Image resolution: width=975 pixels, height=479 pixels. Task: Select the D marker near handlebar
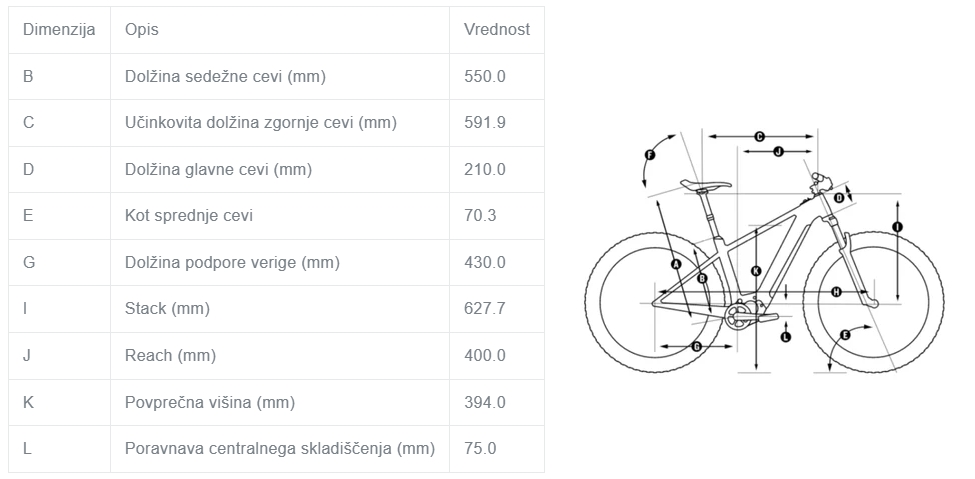tap(838, 198)
